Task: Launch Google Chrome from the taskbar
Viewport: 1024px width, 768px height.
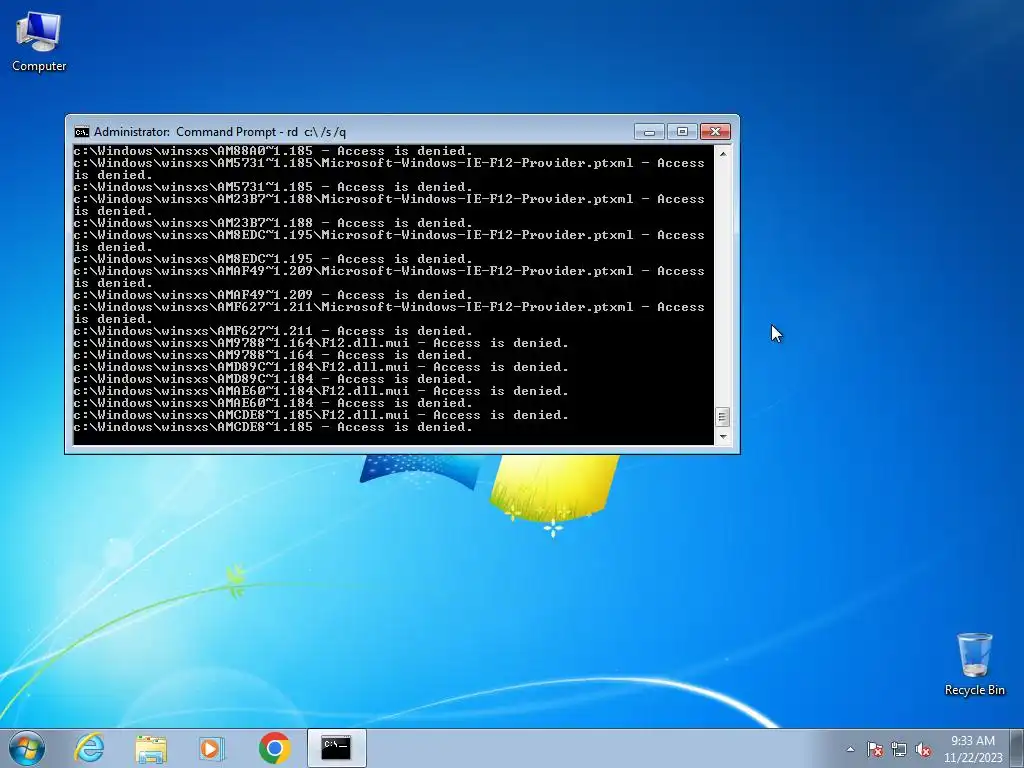Action: [274, 748]
